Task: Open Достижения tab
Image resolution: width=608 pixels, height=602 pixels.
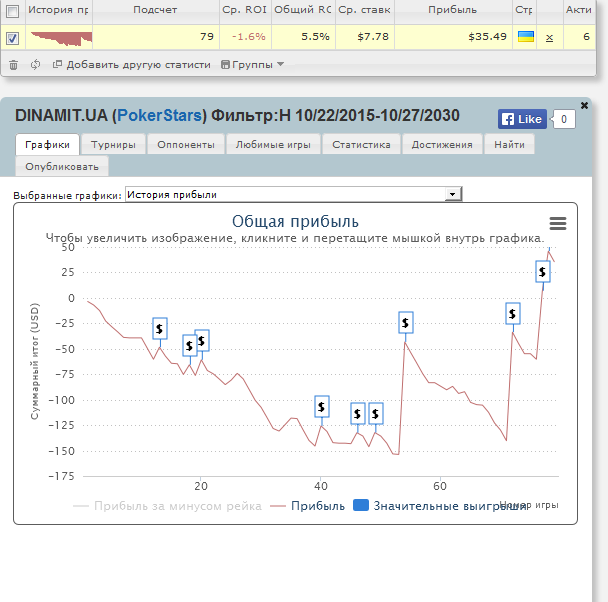Action: point(442,145)
